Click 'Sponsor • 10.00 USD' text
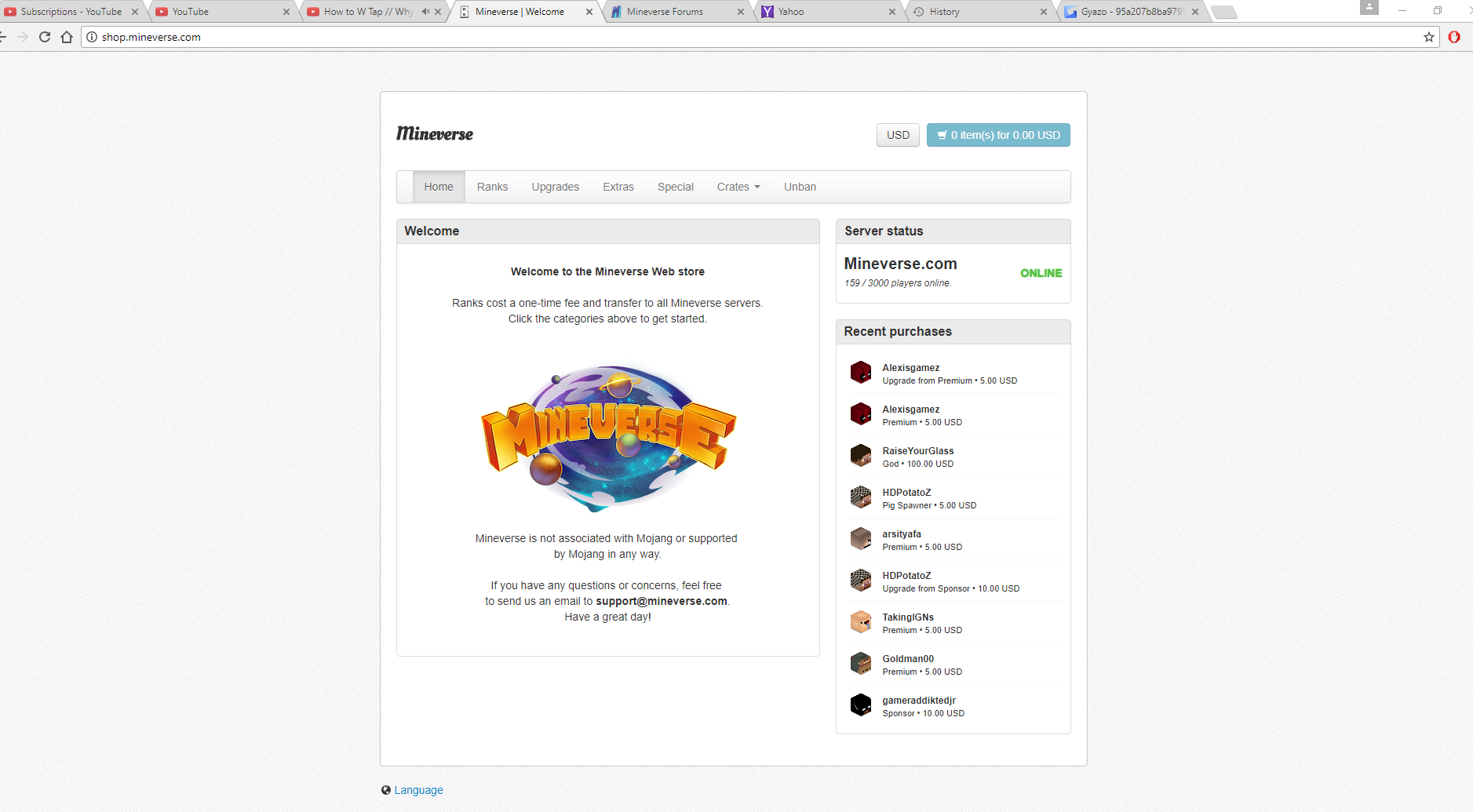This screenshot has height=812, width=1473. 924,713
